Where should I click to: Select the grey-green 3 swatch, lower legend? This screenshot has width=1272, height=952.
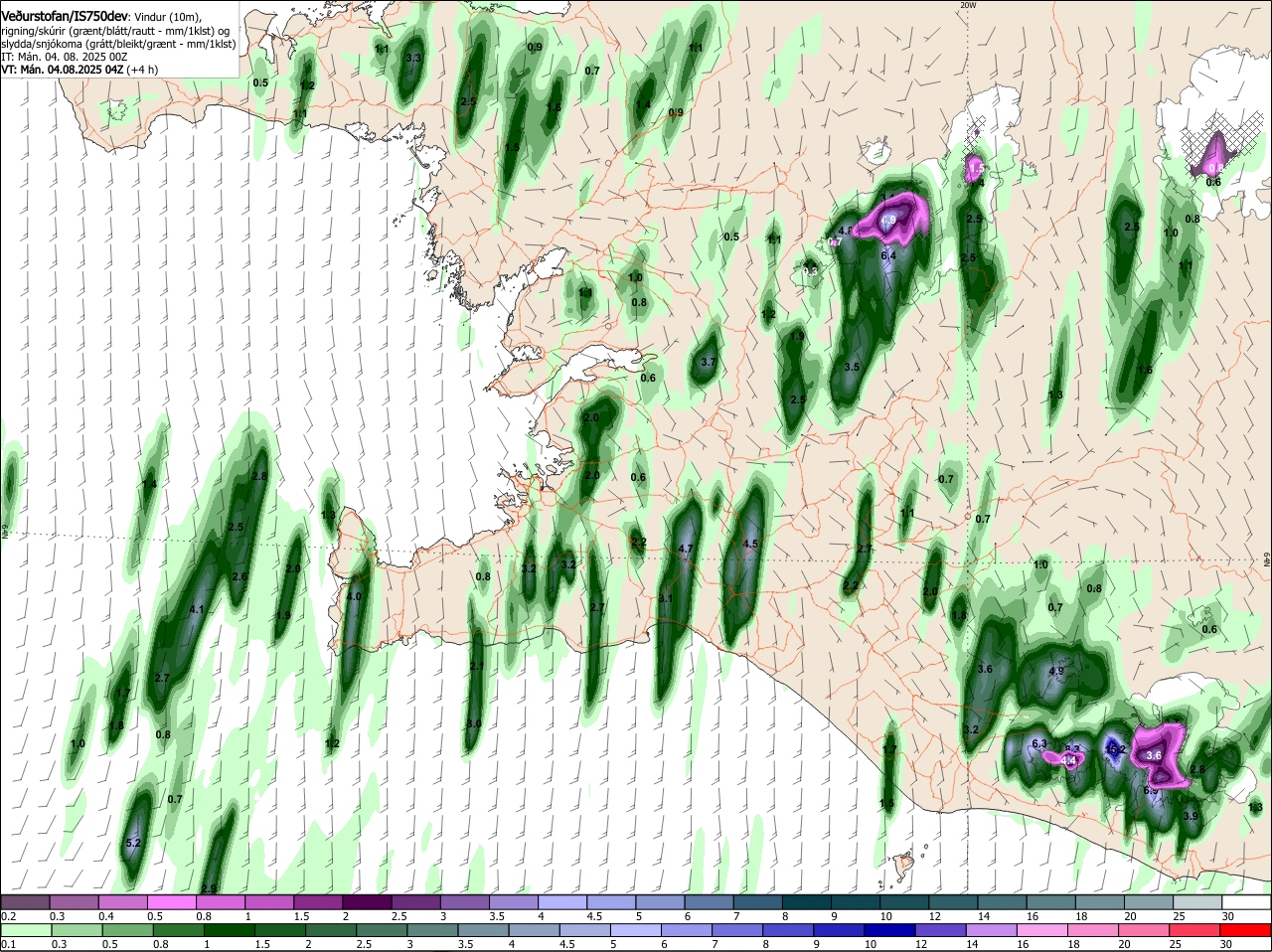pos(433,930)
